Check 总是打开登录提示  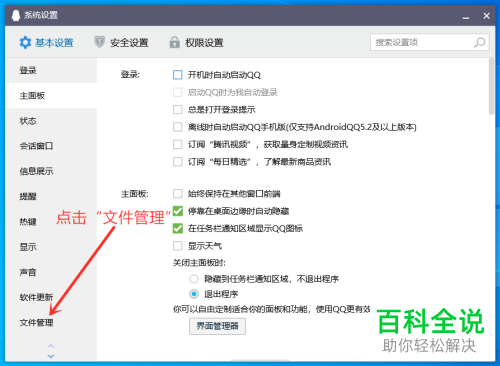pos(178,110)
